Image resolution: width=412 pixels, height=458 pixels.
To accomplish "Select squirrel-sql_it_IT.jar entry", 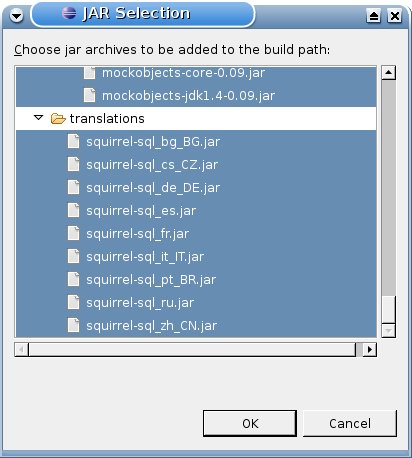I will [x=196, y=257].
